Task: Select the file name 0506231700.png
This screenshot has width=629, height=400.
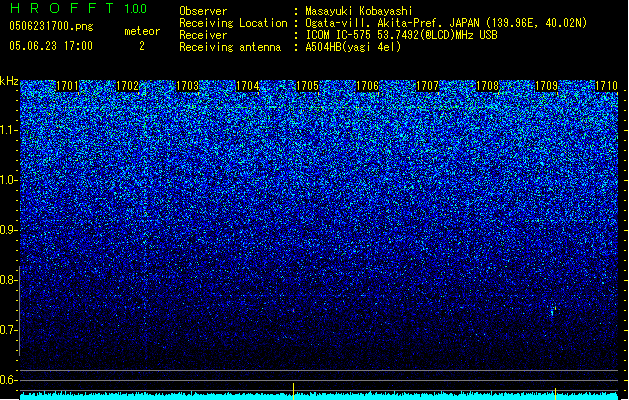Action: tap(51, 26)
